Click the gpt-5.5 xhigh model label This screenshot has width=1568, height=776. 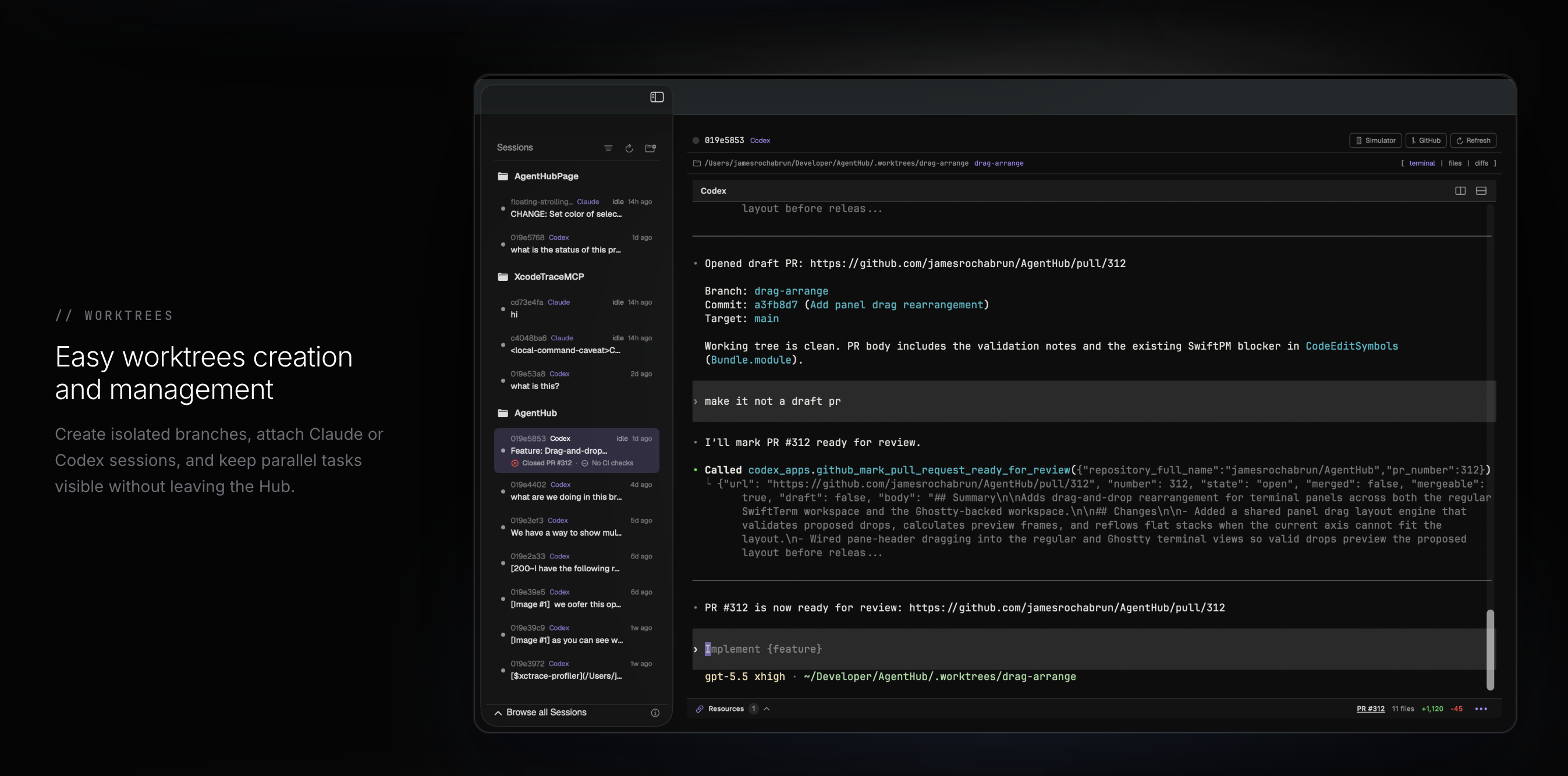click(x=744, y=677)
